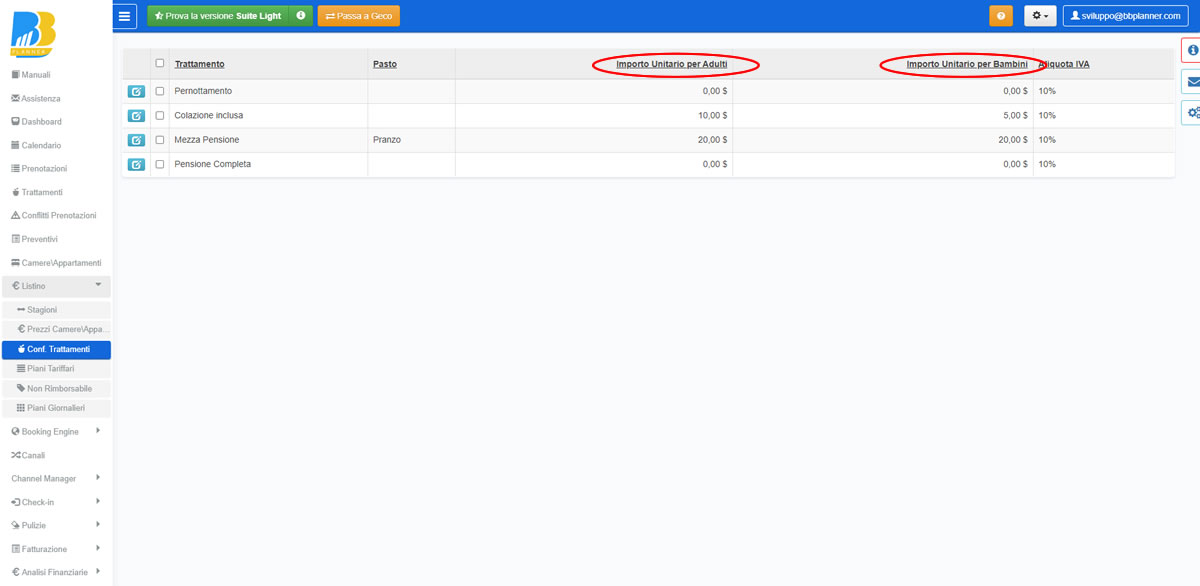This screenshot has height=586, width=1200.
Task: Toggle the select-all checkbox in table header
Action: pos(160,63)
